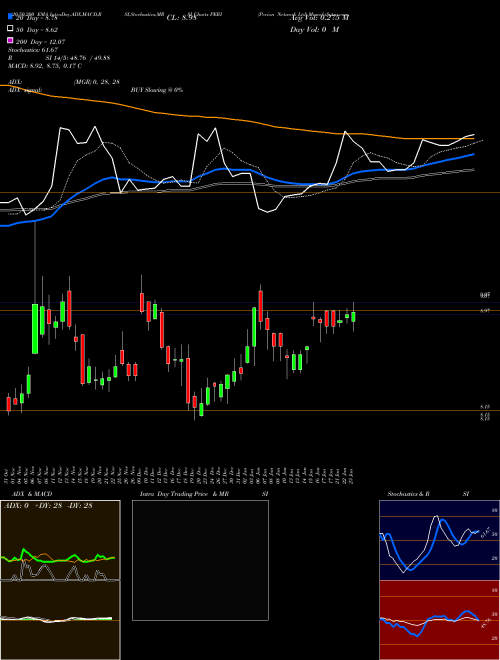This screenshot has height=660, width=500.
Task: Click the 'Intra Day Trading Price & MR' title
Action: (x=184, y=494)
